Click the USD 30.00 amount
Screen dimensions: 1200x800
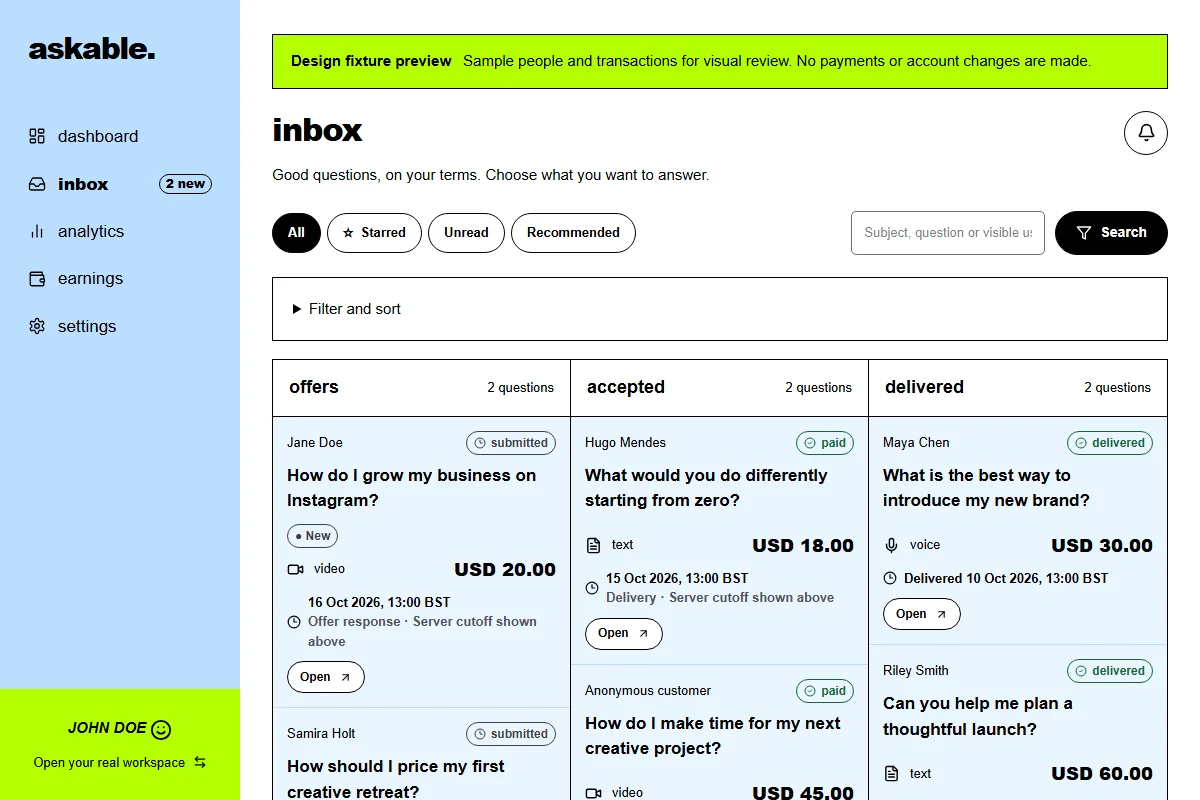click(1102, 546)
